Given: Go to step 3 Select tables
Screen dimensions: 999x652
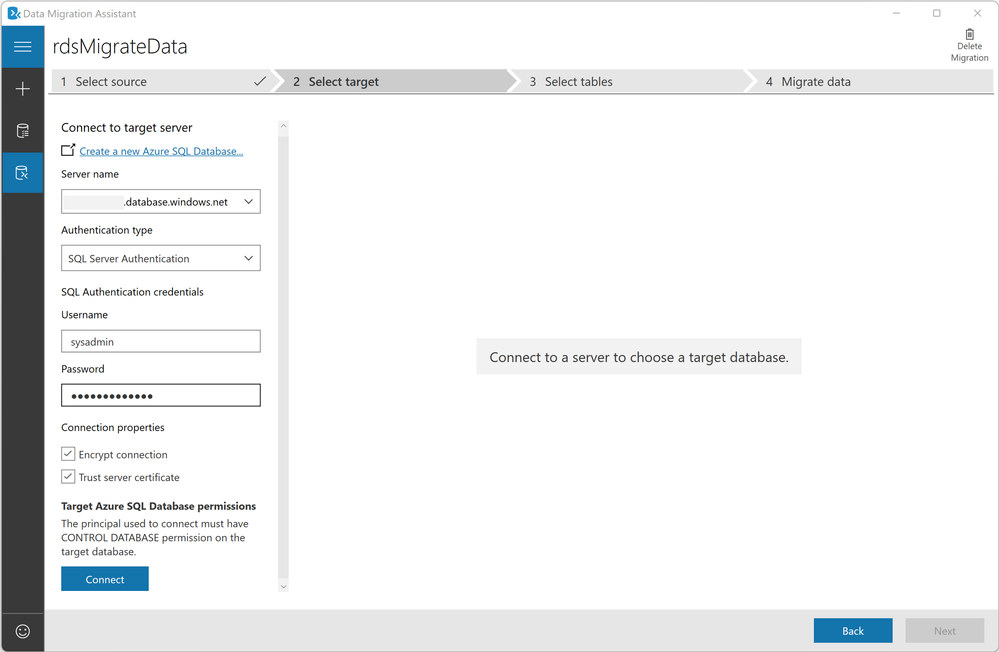Looking at the screenshot, I should coord(629,82).
